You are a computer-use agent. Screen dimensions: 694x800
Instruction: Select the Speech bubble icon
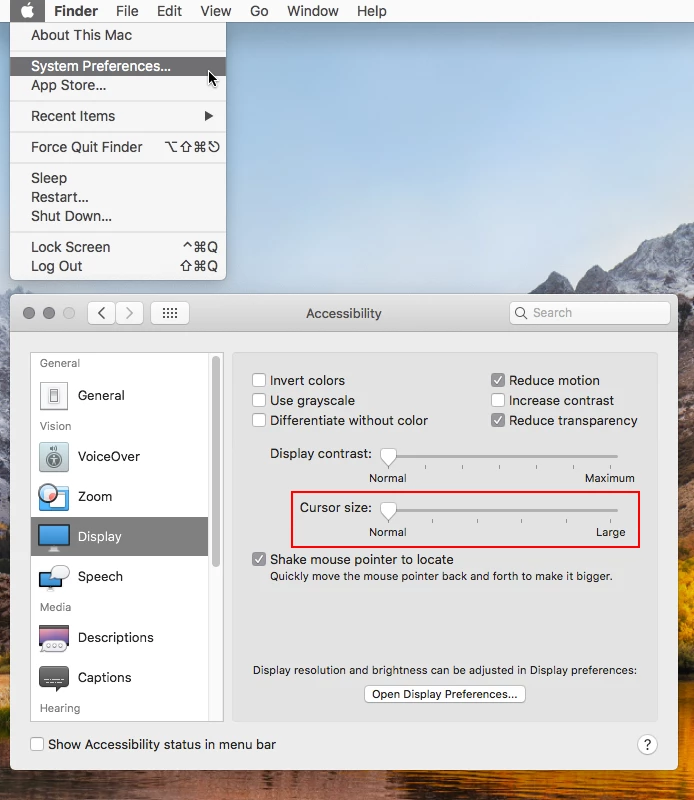54,577
